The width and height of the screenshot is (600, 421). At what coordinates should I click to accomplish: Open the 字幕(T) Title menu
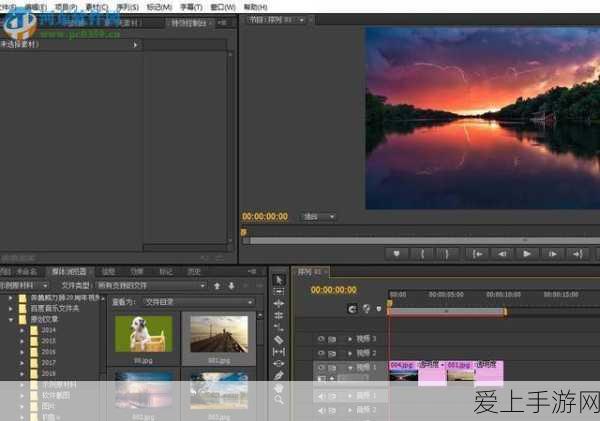191,7
